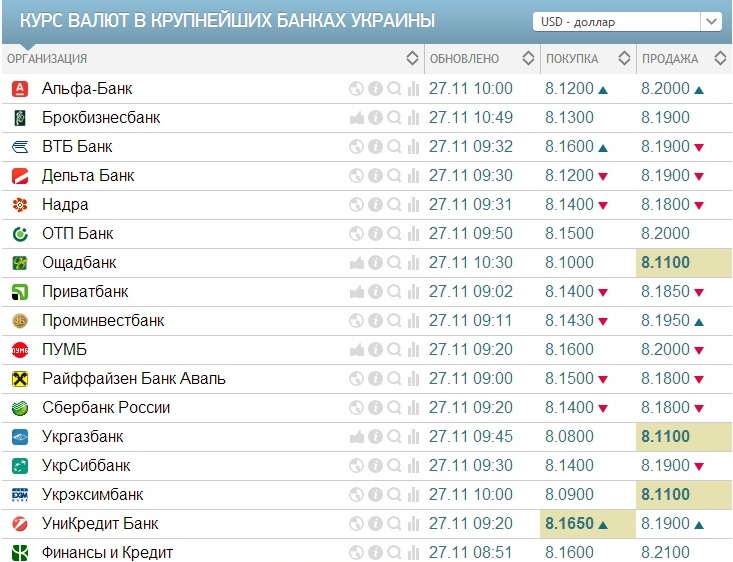Click Ощадбанк thumbs-up icon
This screenshot has width=733, height=562.
pyautogui.click(x=356, y=262)
